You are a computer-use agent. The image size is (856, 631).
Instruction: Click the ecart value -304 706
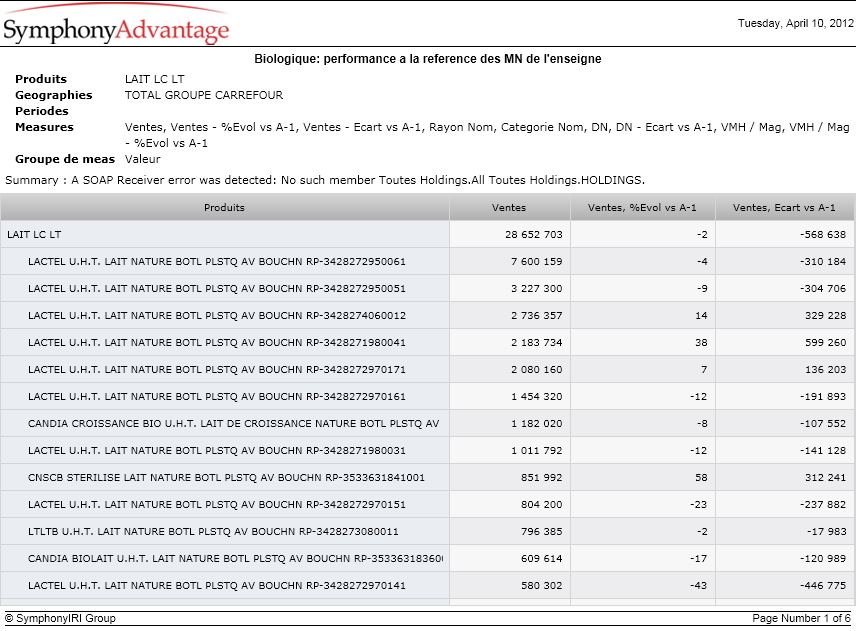[823, 288]
